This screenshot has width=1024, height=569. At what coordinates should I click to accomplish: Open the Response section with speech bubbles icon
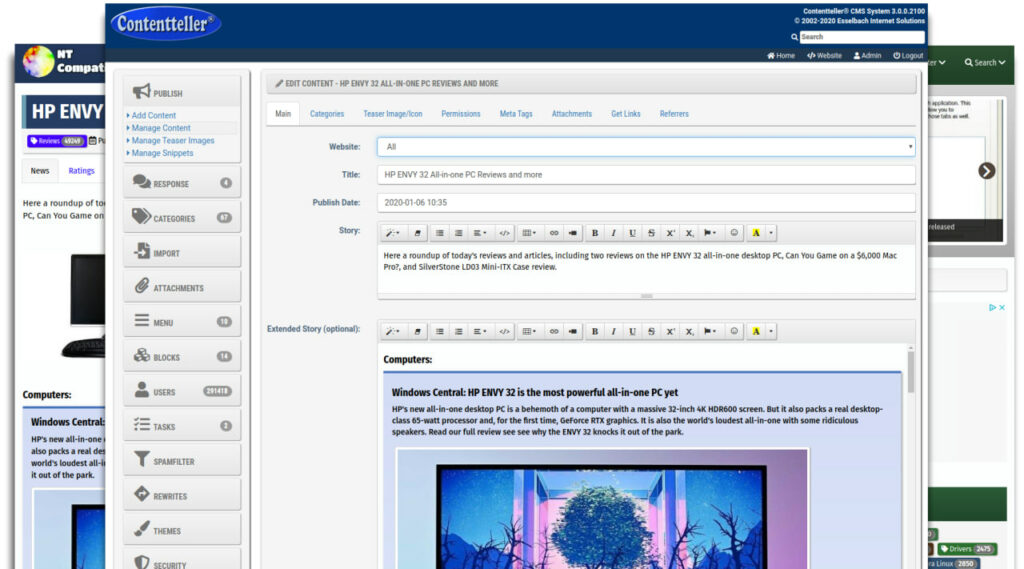[182, 183]
